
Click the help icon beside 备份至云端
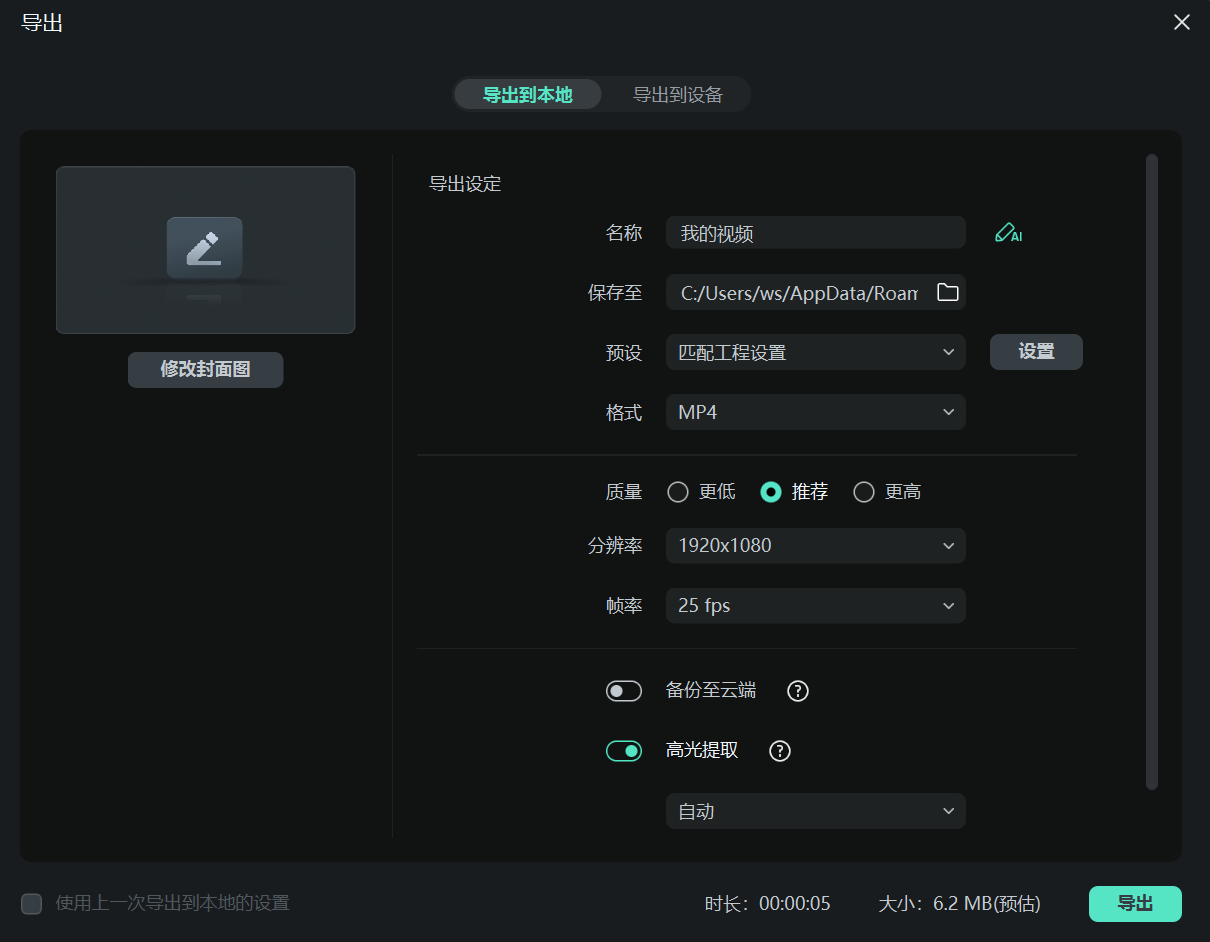click(x=797, y=691)
